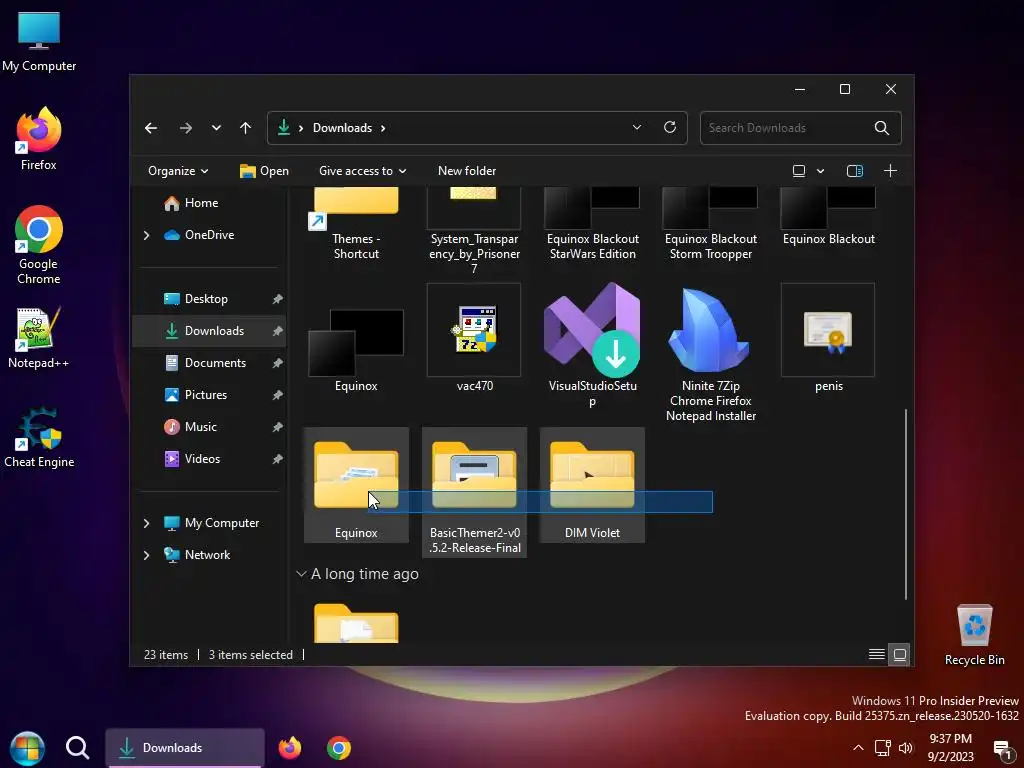Go back with the Back arrow

point(151,128)
